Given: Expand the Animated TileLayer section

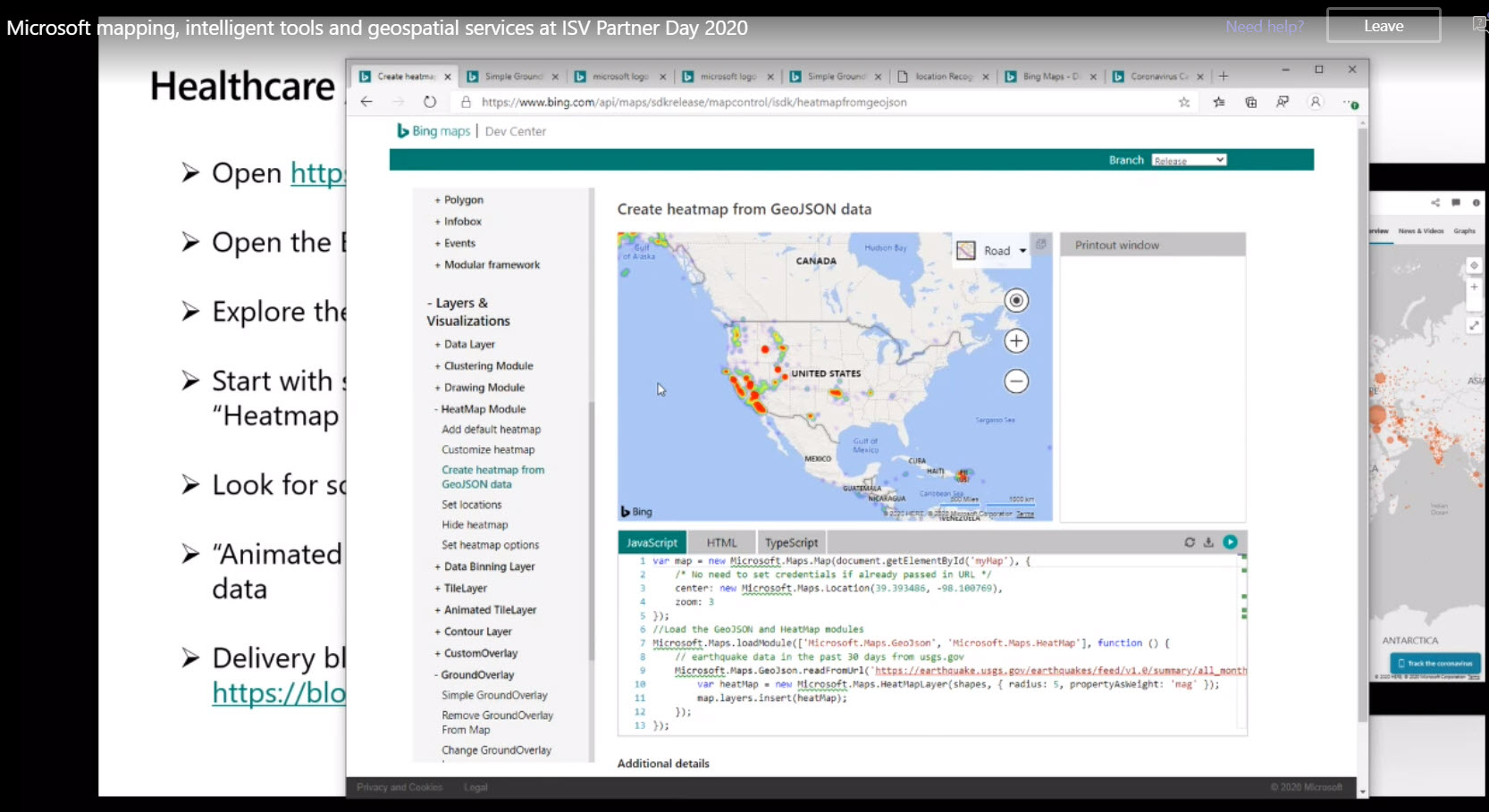Looking at the screenshot, I should click(x=485, y=610).
